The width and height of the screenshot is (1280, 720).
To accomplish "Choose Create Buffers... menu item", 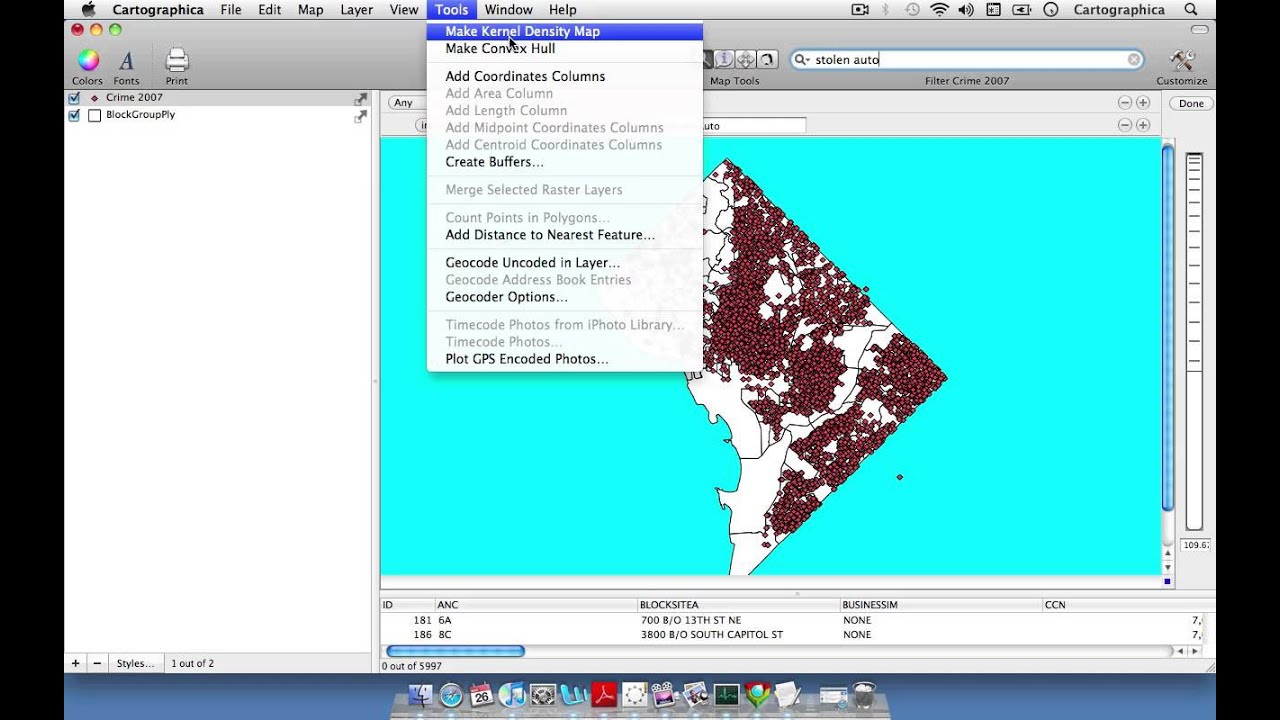I will pos(565,162).
